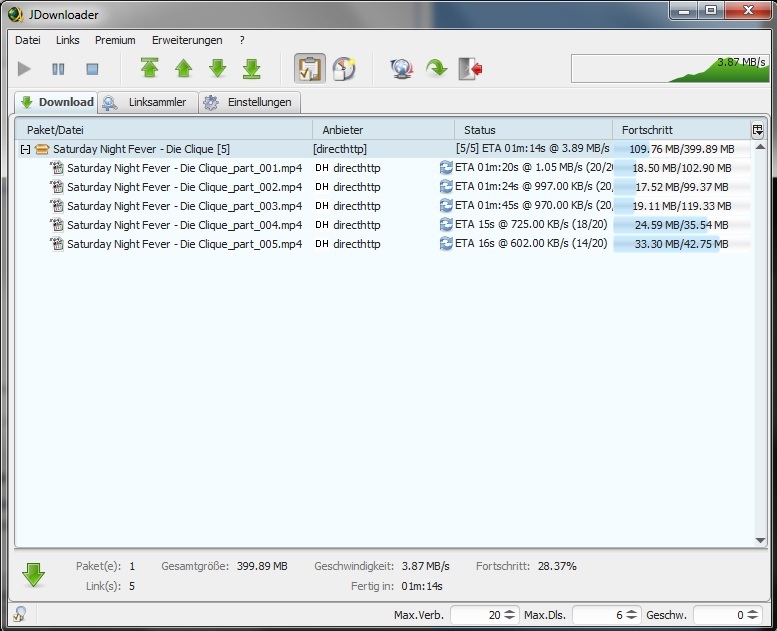Move selection to top of list
The width and height of the screenshot is (777, 631).
tap(150, 68)
